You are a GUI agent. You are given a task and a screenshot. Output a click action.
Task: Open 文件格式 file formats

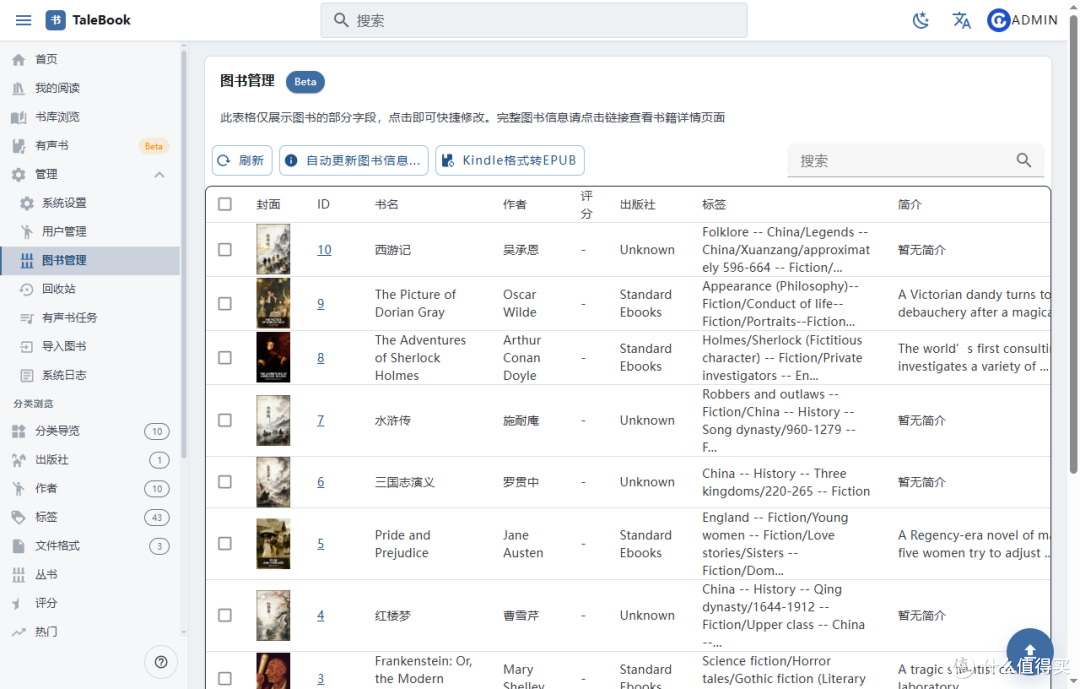[x=90, y=546]
